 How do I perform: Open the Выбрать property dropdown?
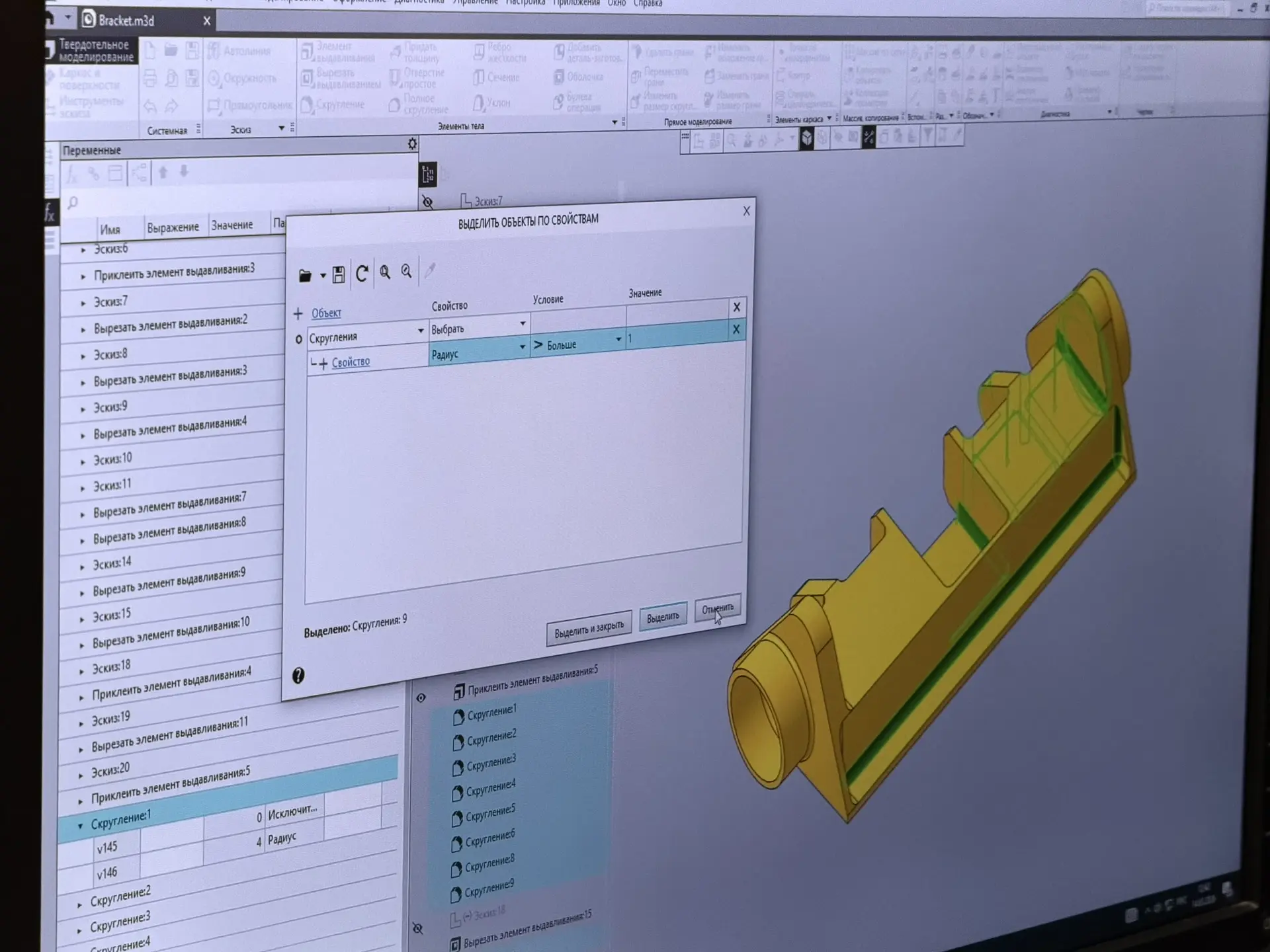tap(523, 323)
